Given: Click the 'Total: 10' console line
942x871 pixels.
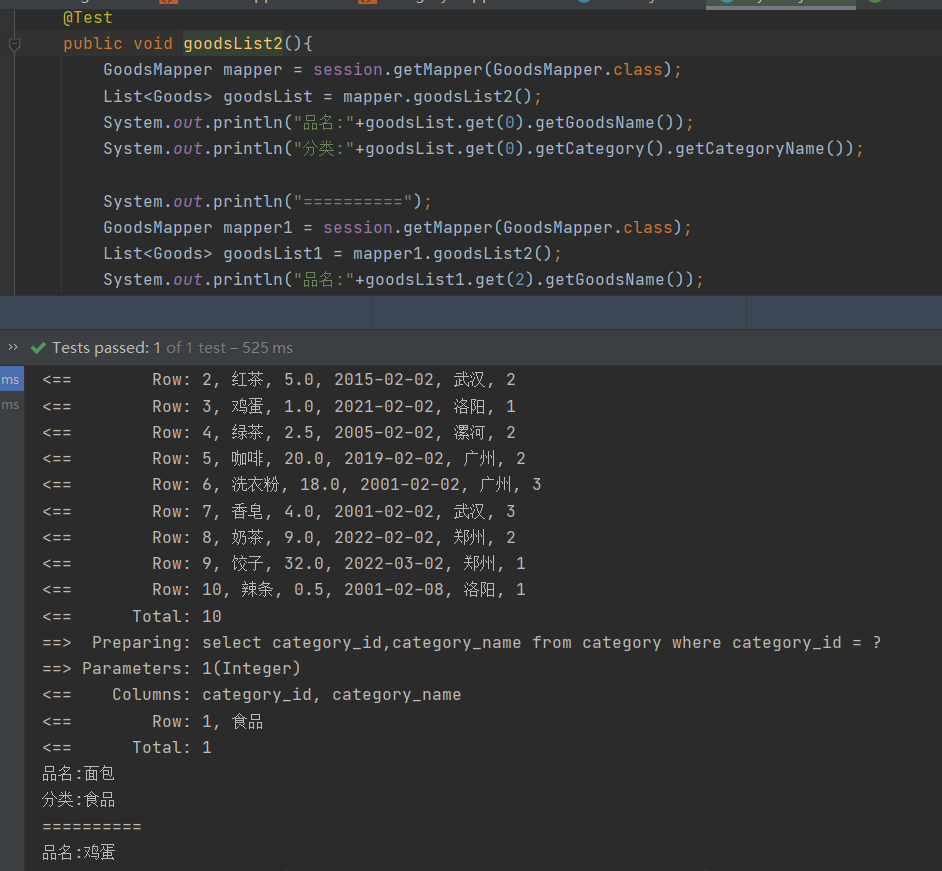Looking at the screenshot, I should (176, 616).
